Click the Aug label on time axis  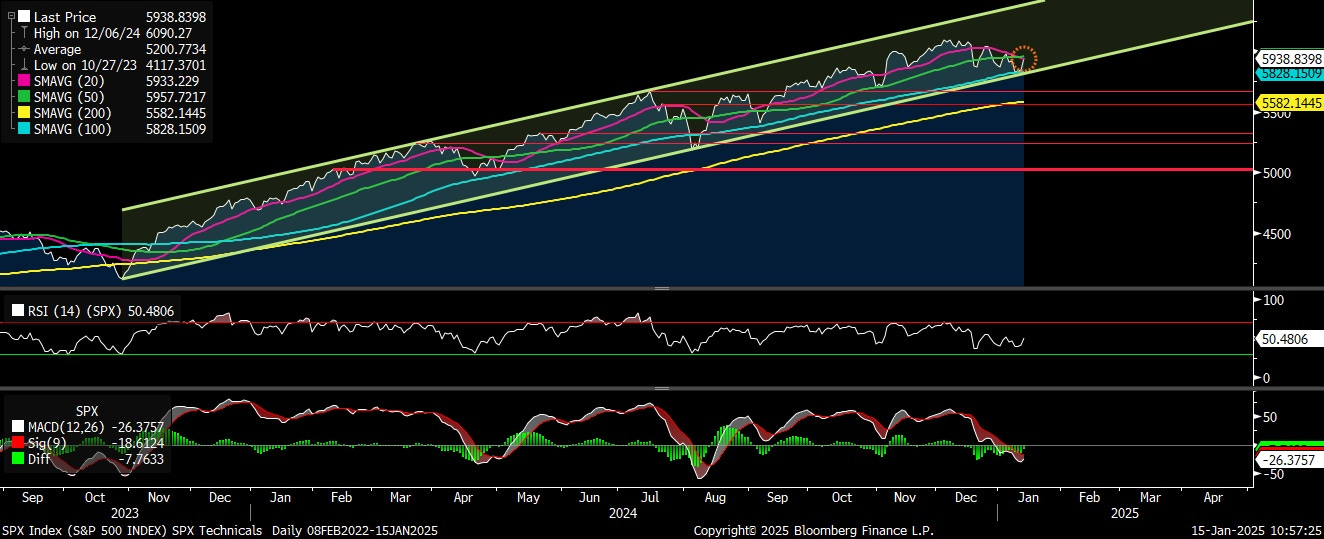tap(715, 497)
